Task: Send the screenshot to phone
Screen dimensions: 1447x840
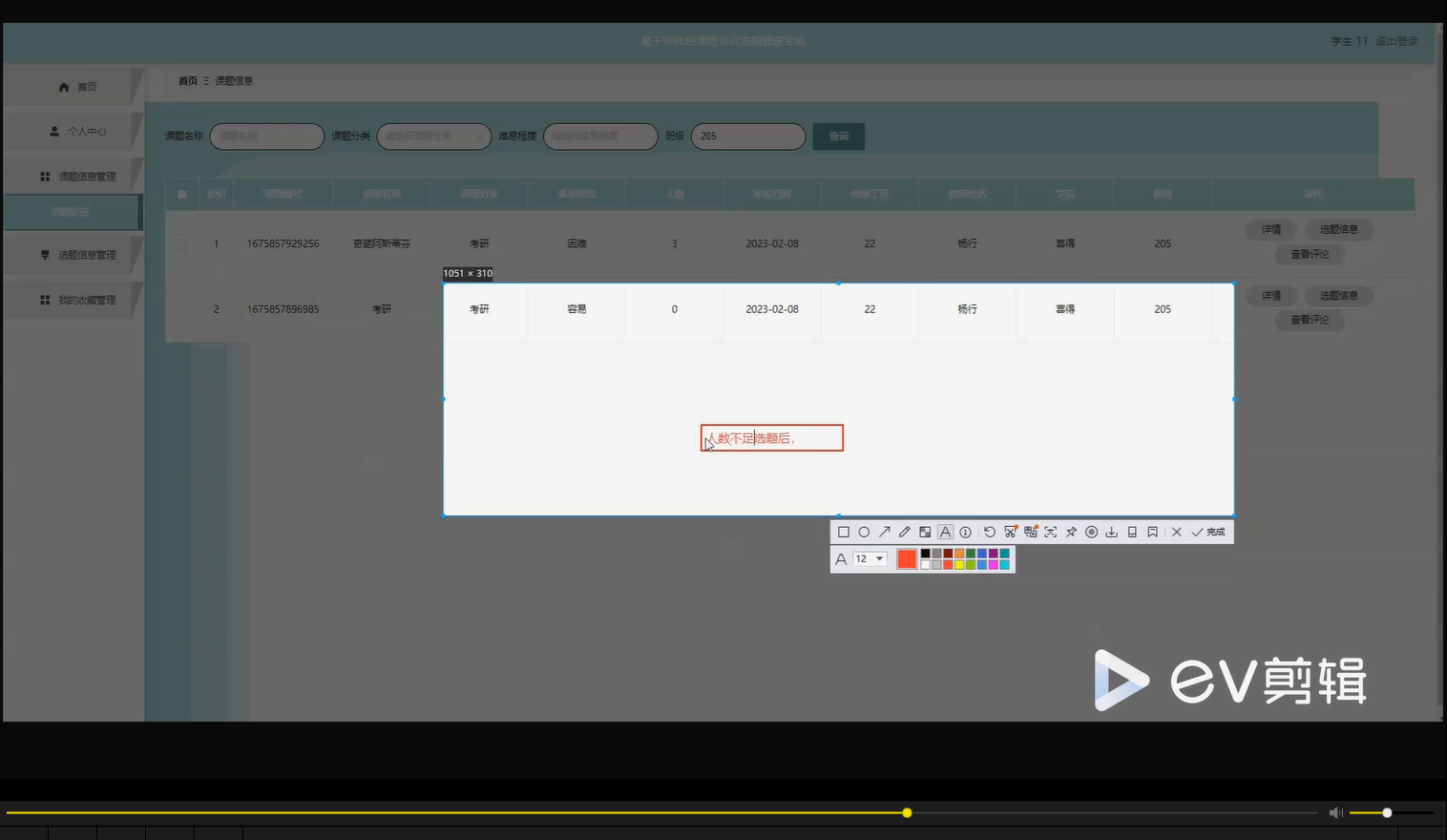Action: [x=1132, y=532]
